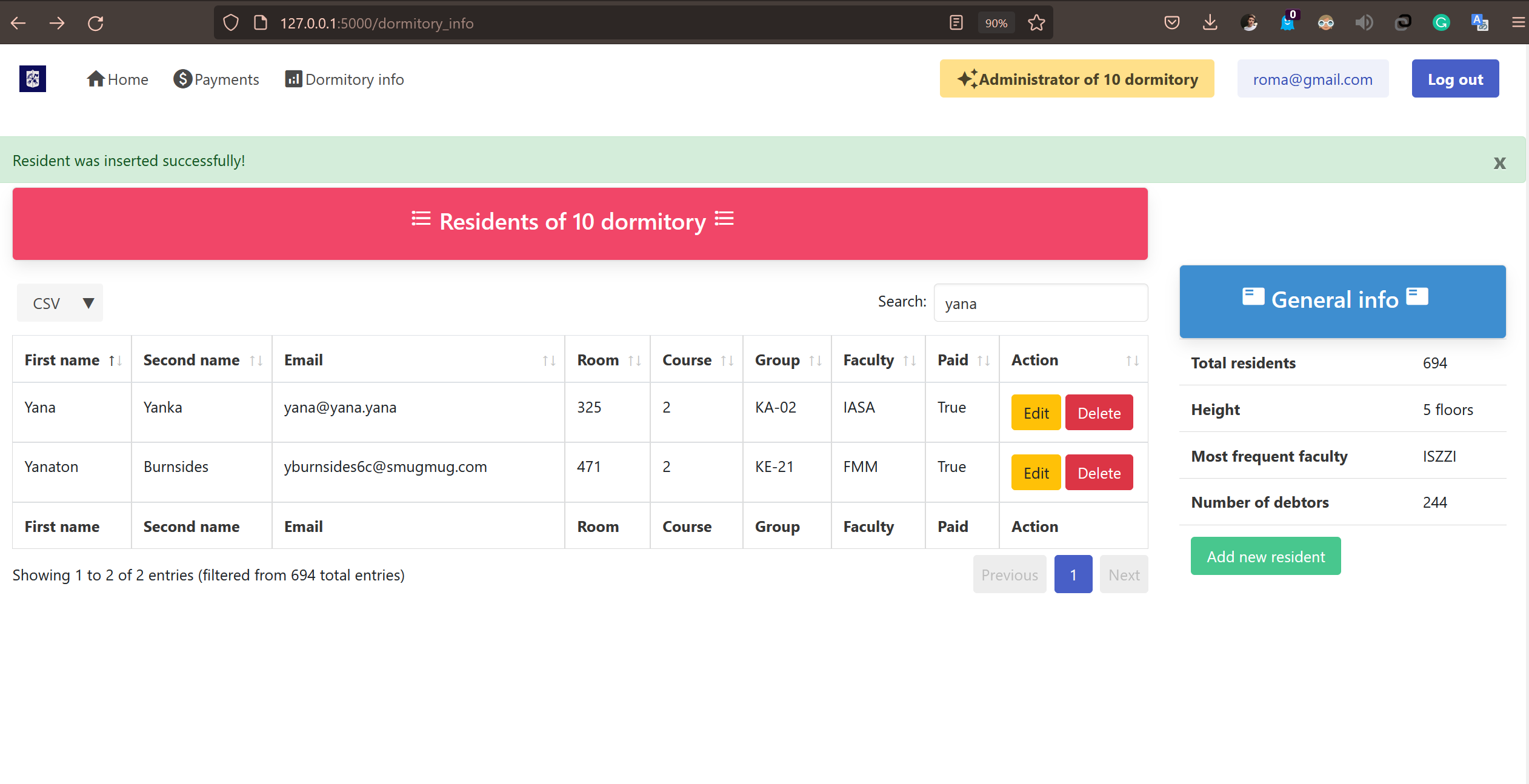The image size is (1529, 784).
Task: Navigate to the Payments menu item
Action: tap(216, 79)
